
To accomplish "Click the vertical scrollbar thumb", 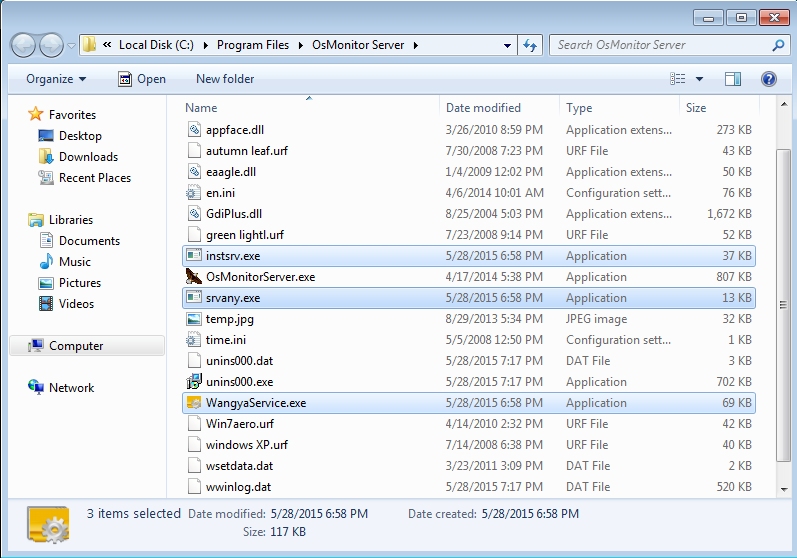I will [783, 305].
